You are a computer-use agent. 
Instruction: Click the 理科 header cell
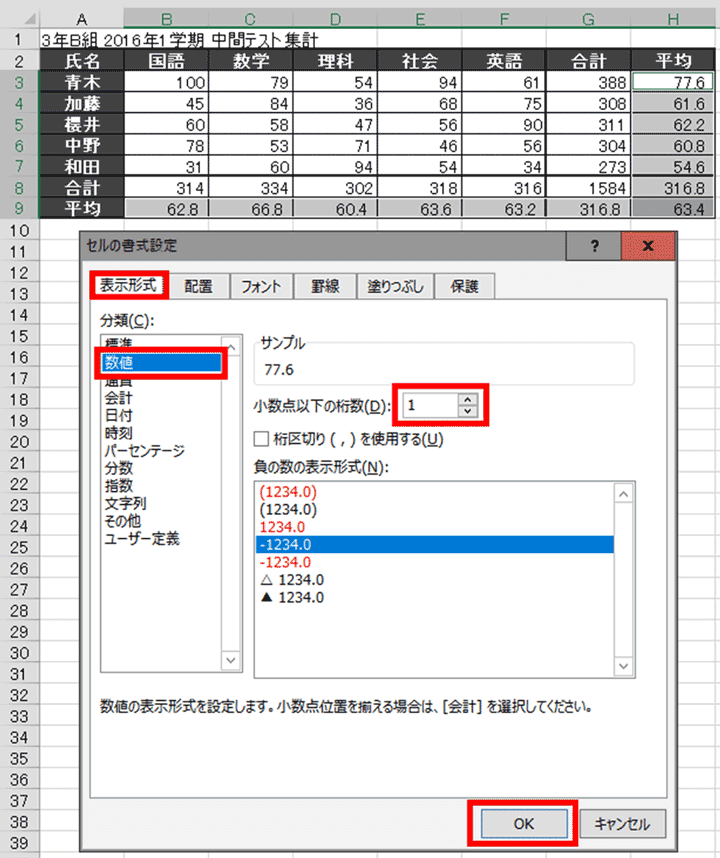[x=335, y=61]
